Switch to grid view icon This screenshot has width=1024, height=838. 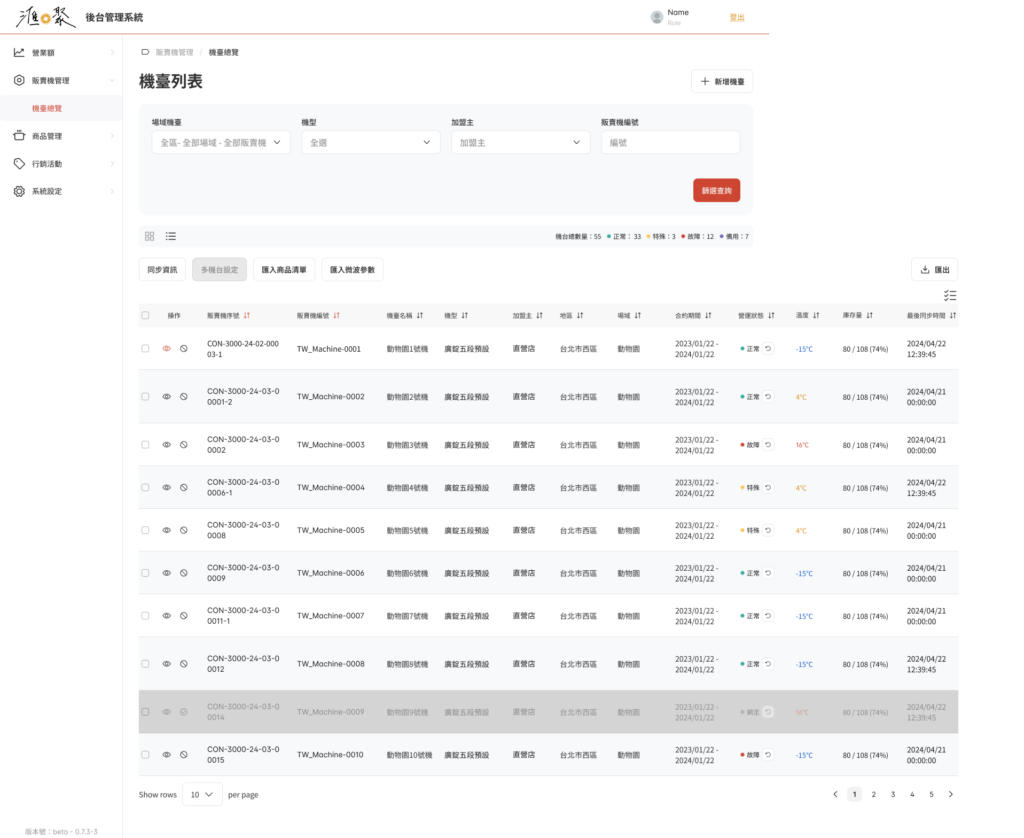(149, 236)
